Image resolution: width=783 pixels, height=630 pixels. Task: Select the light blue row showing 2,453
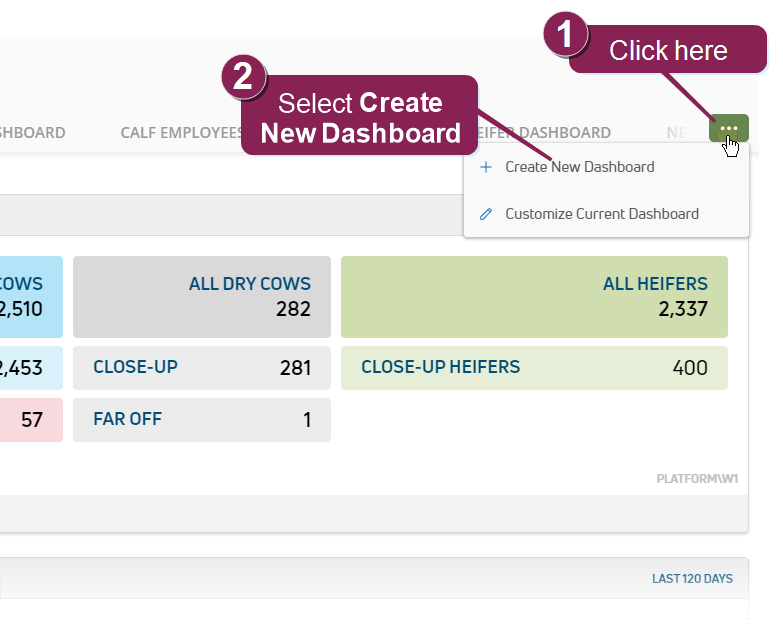coord(30,368)
